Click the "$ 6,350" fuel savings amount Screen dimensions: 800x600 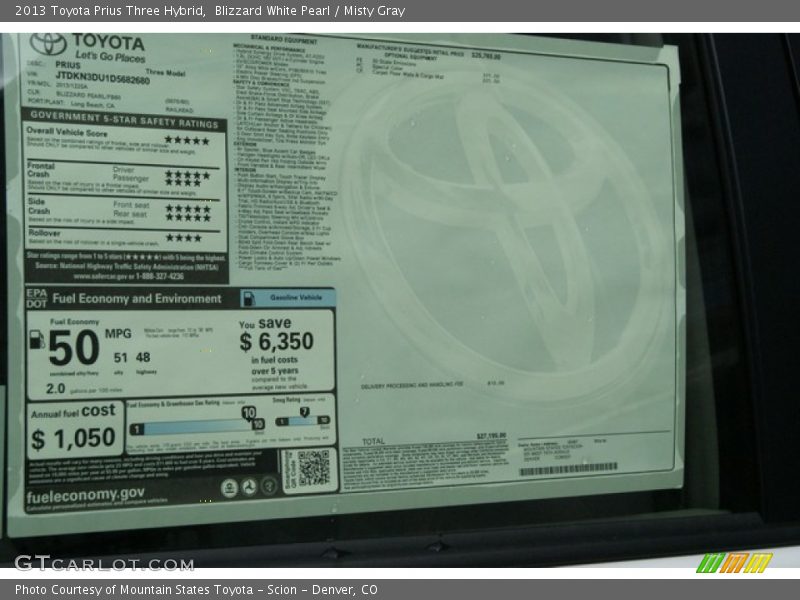click(277, 341)
